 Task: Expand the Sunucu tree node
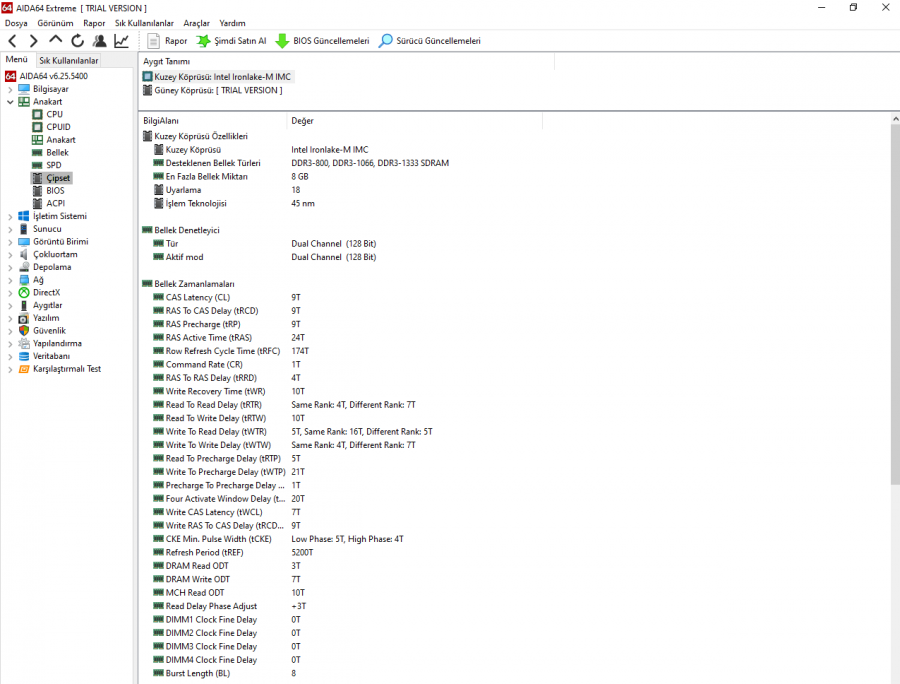(x=10, y=229)
